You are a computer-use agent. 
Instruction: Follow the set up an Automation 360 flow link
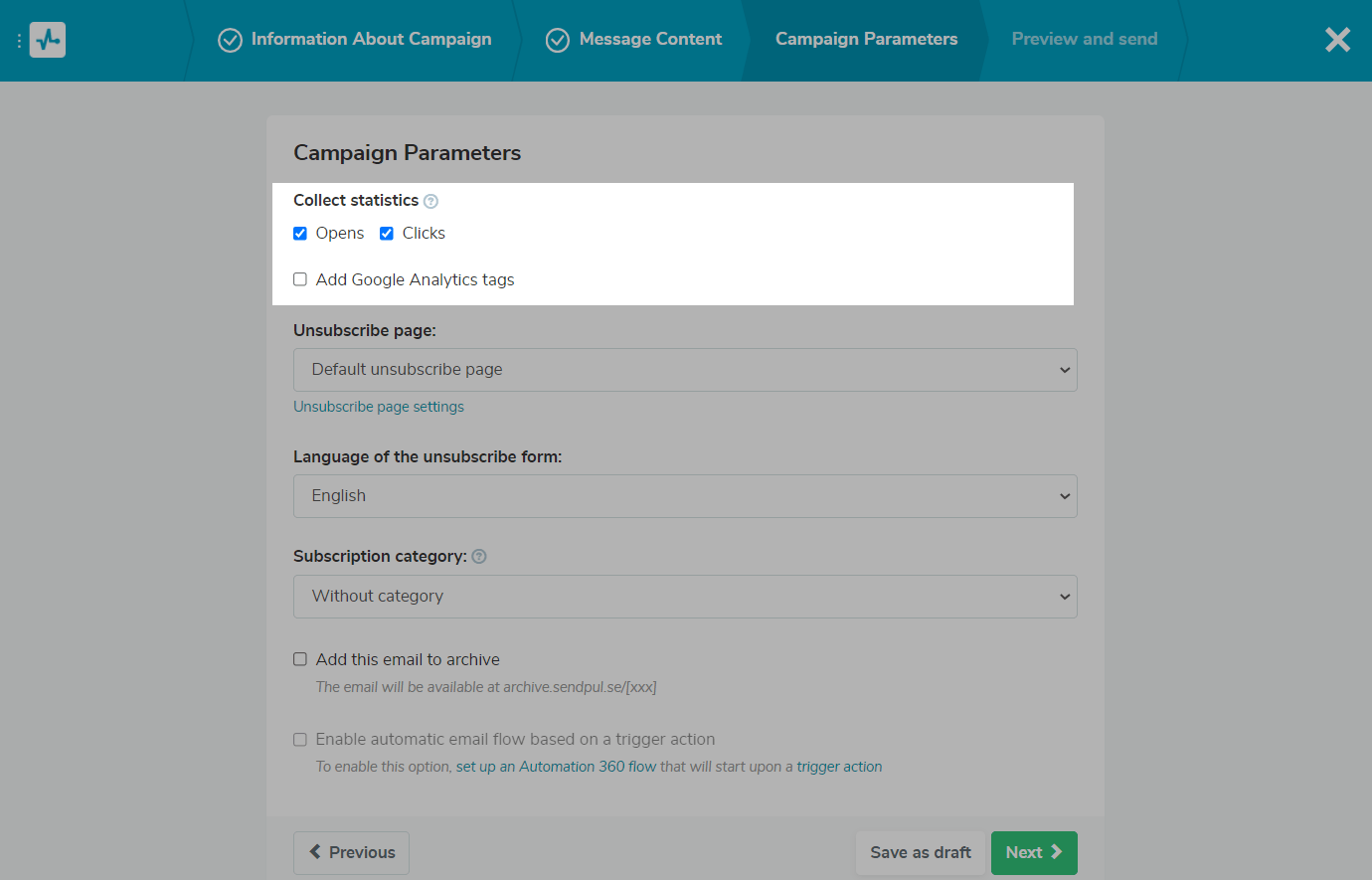tap(556, 767)
